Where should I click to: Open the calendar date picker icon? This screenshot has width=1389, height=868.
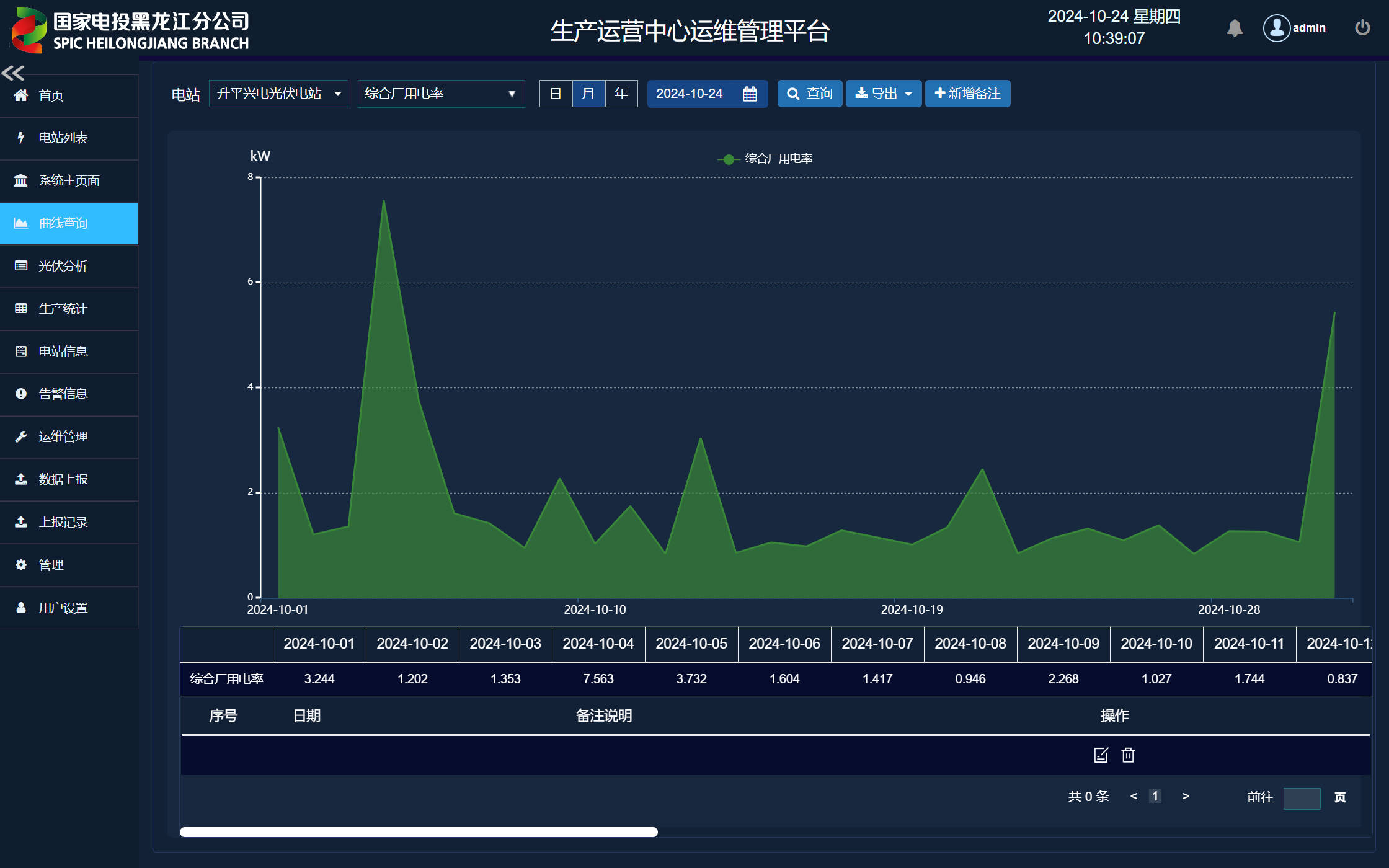click(x=750, y=94)
